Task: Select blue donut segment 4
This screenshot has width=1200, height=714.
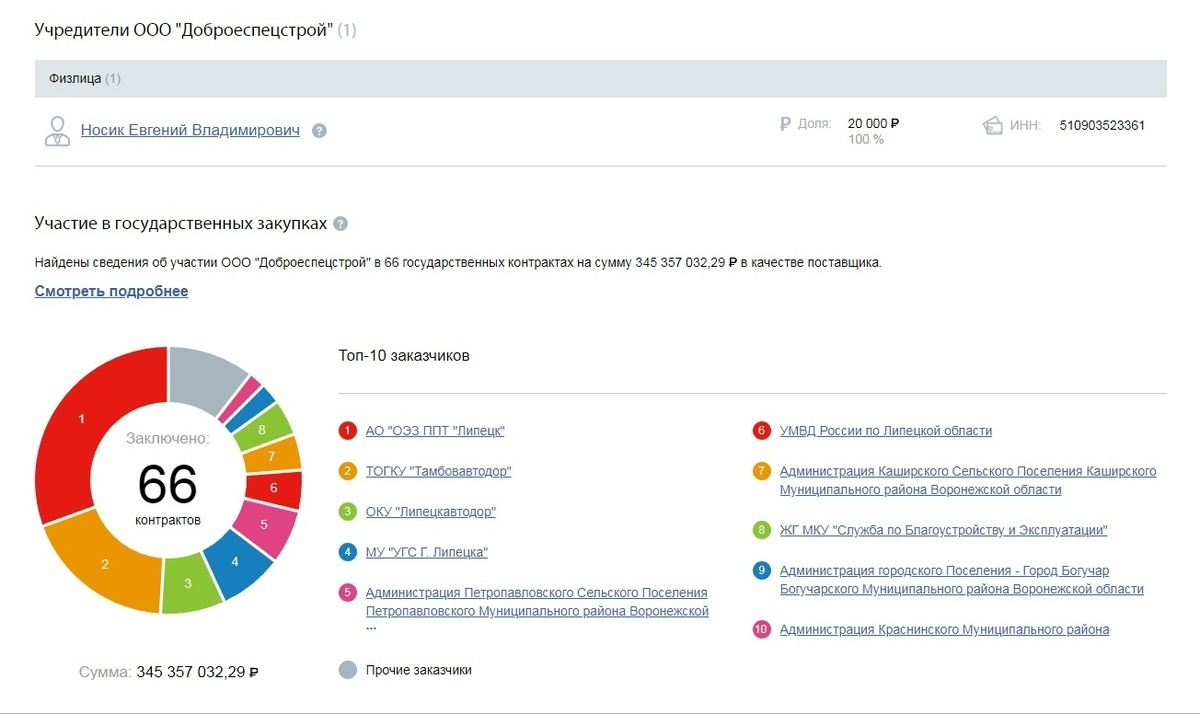Action: (236, 562)
